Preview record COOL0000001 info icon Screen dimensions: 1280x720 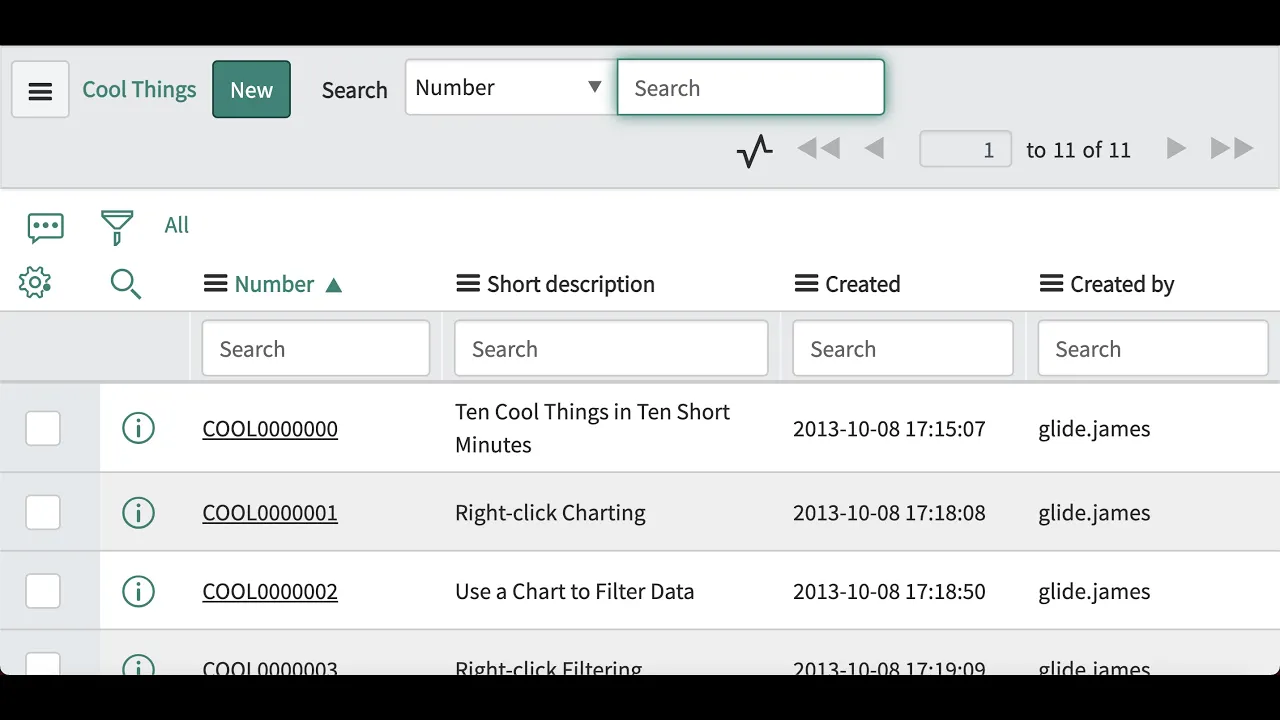click(x=138, y=513)
